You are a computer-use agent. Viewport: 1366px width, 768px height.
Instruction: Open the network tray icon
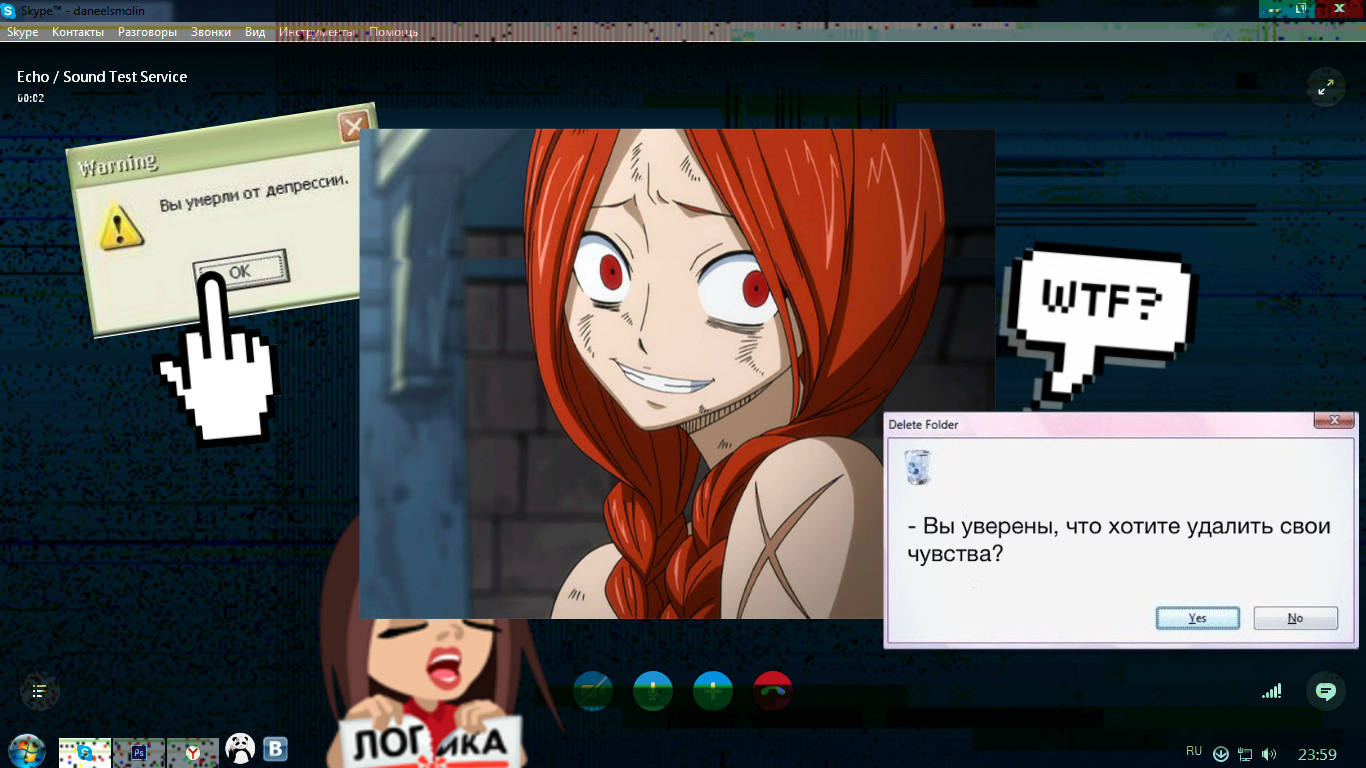click(x=1245, y=754)
